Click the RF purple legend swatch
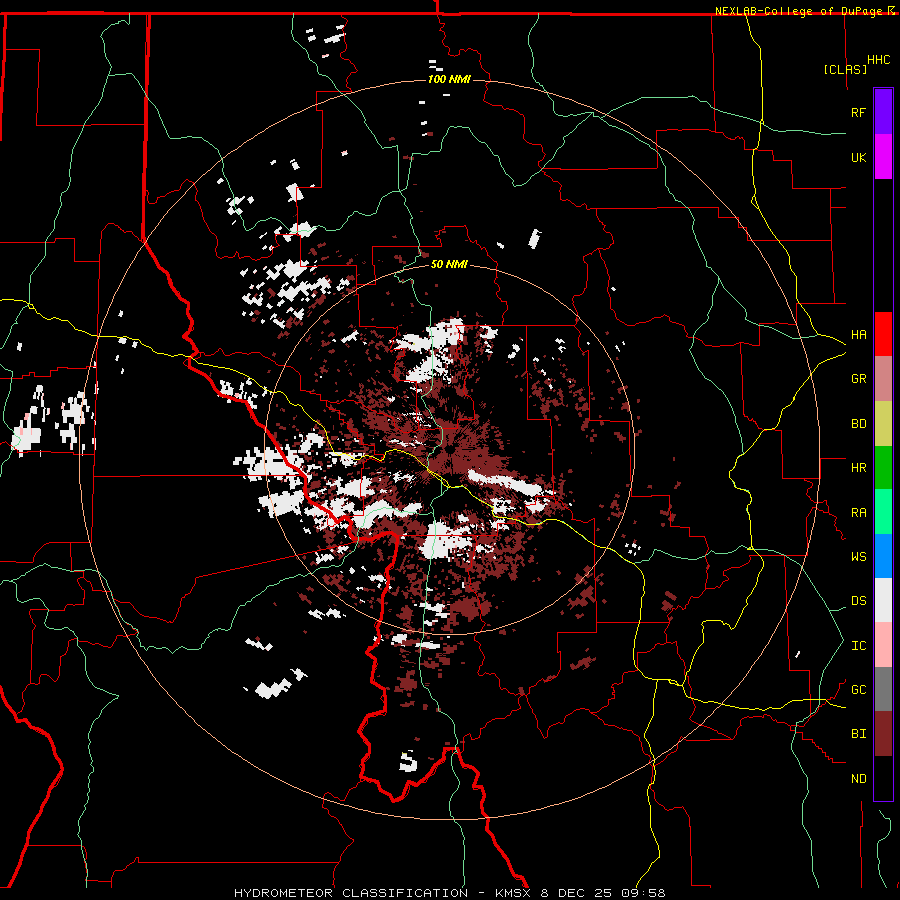 (883, 112)
